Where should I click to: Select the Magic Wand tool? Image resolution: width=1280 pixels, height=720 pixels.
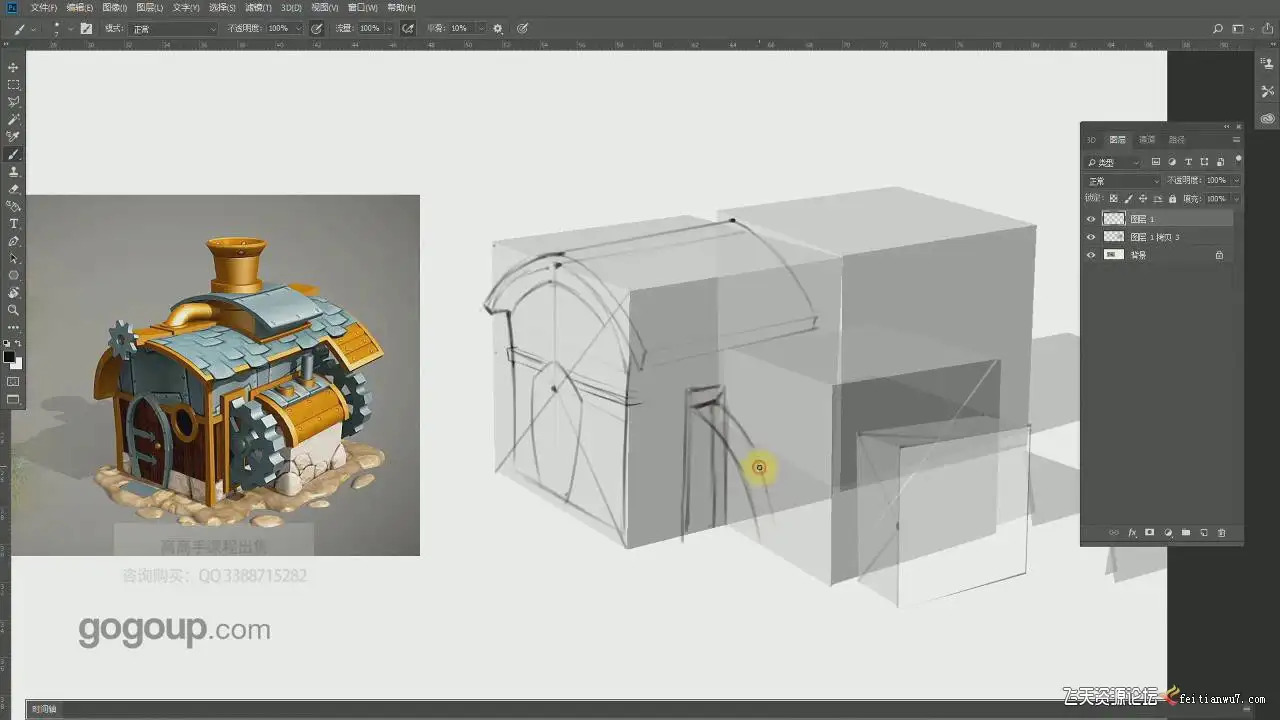(14, 119)
